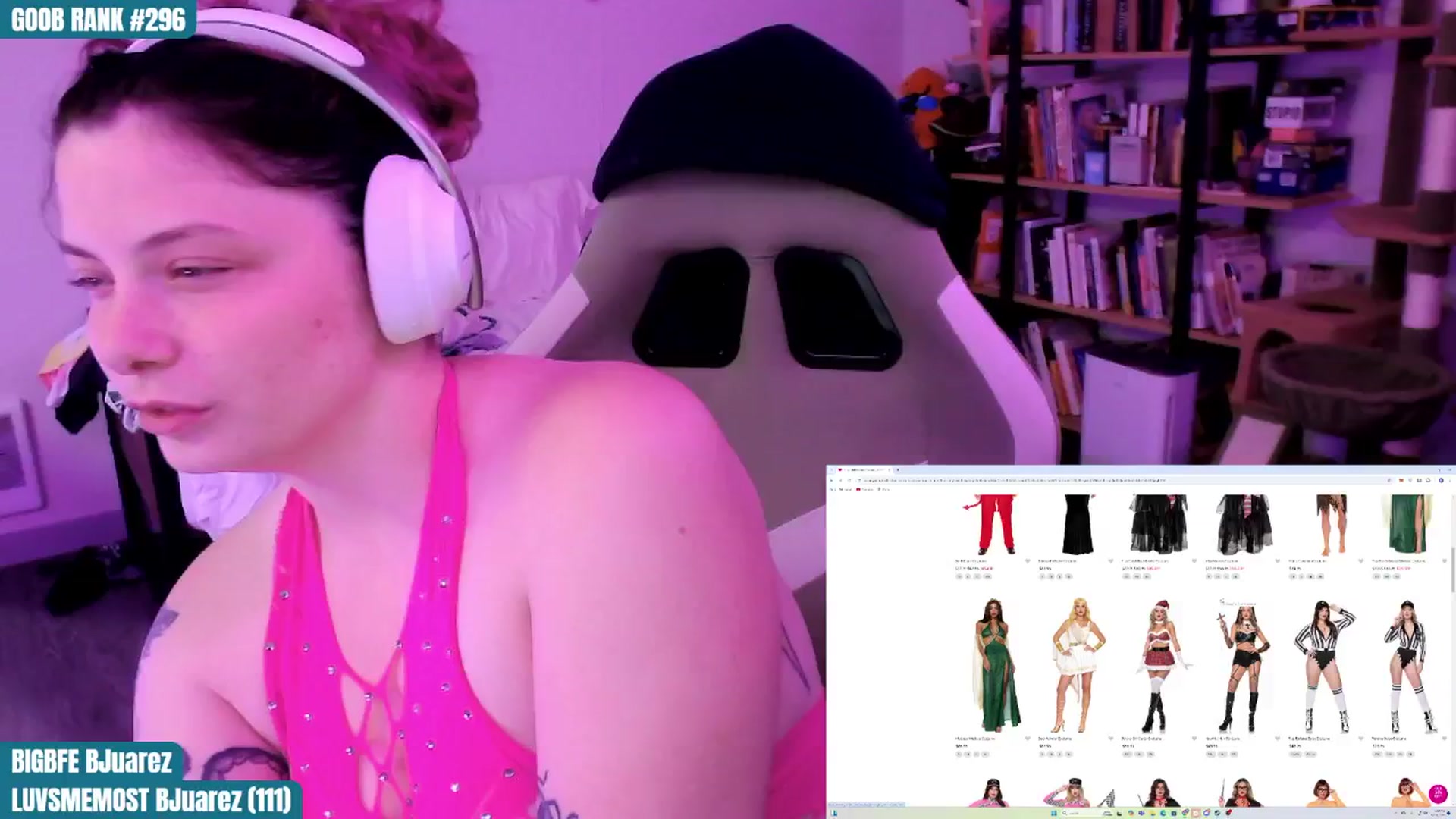1456x819 pixels.
Task: Open the white Greek goddess costume photo
Action: tap(1077, 665)
